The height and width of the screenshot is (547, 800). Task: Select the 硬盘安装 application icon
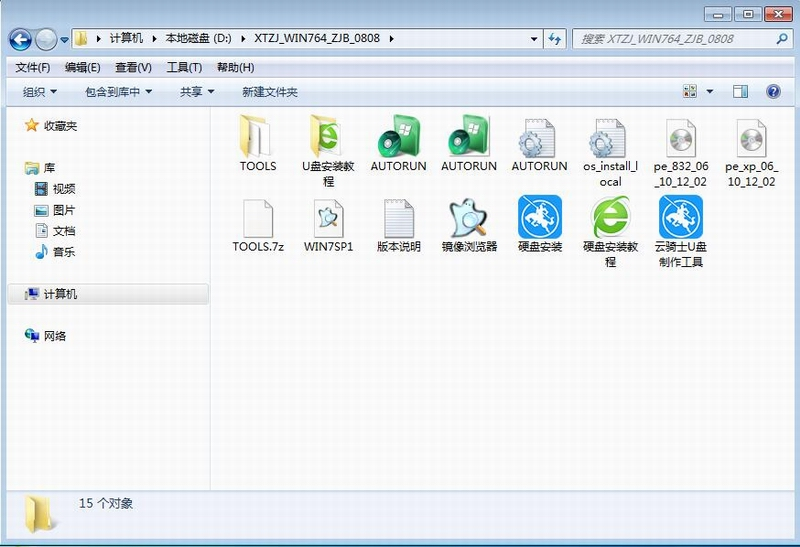click(540, 218)
